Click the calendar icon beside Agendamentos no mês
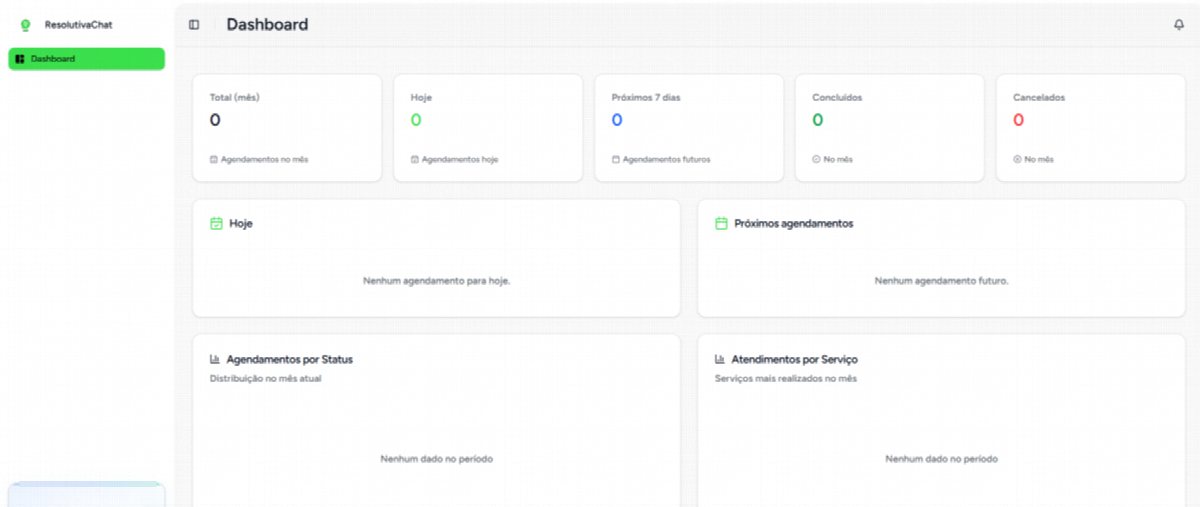This screenshot has height=507, width=1200. coord(214,159)
